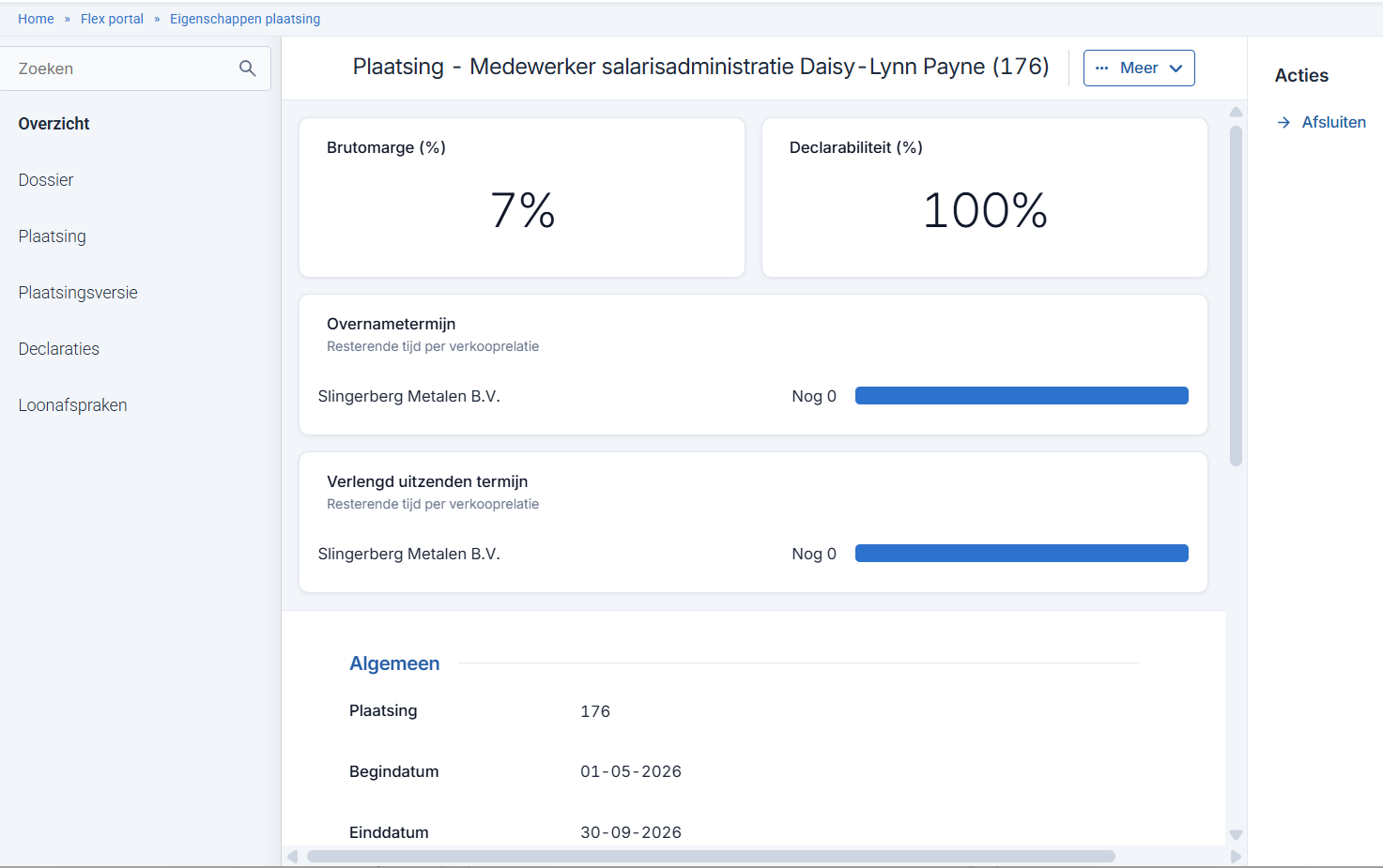Click the vertical scrollbar up arrow
The height and width of the screenshot is (868, 1383).
(1236, 112)
